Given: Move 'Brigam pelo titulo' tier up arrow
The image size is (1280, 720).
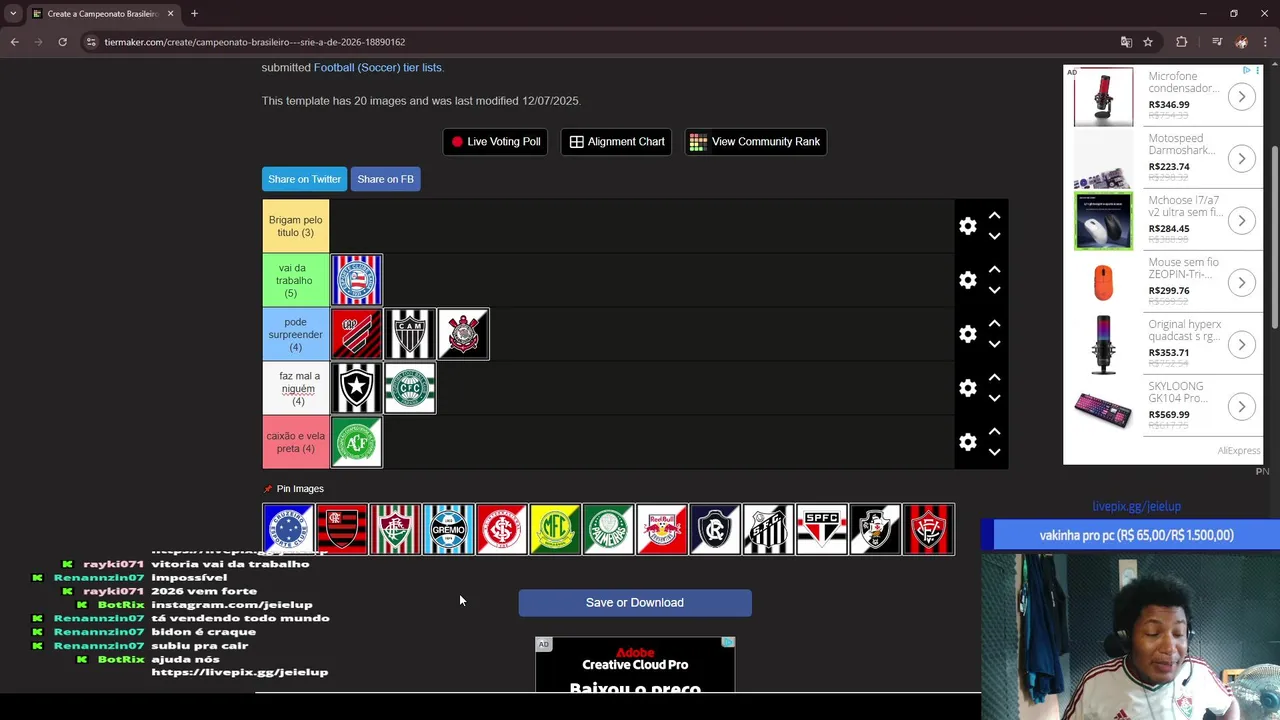Looking at the screenshot, I should click(x=994, y=215).
